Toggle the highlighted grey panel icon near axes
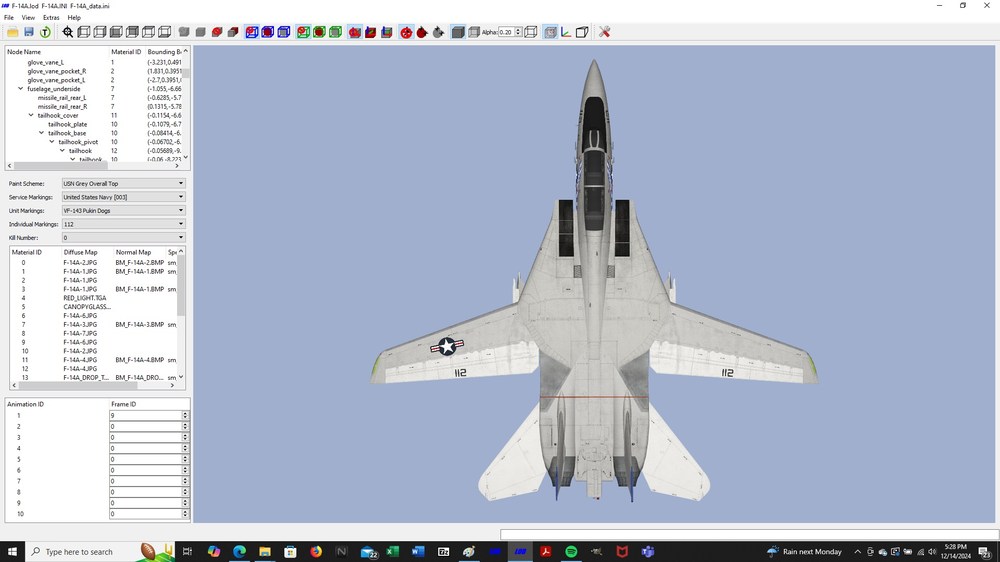The width and height of the screenshot is (1000, 562). 550,32
